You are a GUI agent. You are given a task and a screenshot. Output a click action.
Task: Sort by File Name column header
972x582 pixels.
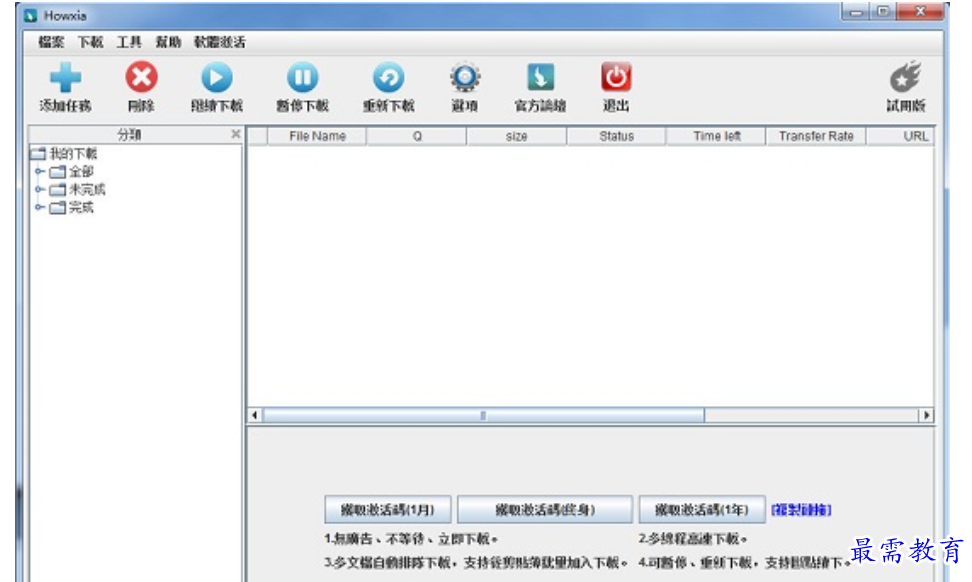317,136
